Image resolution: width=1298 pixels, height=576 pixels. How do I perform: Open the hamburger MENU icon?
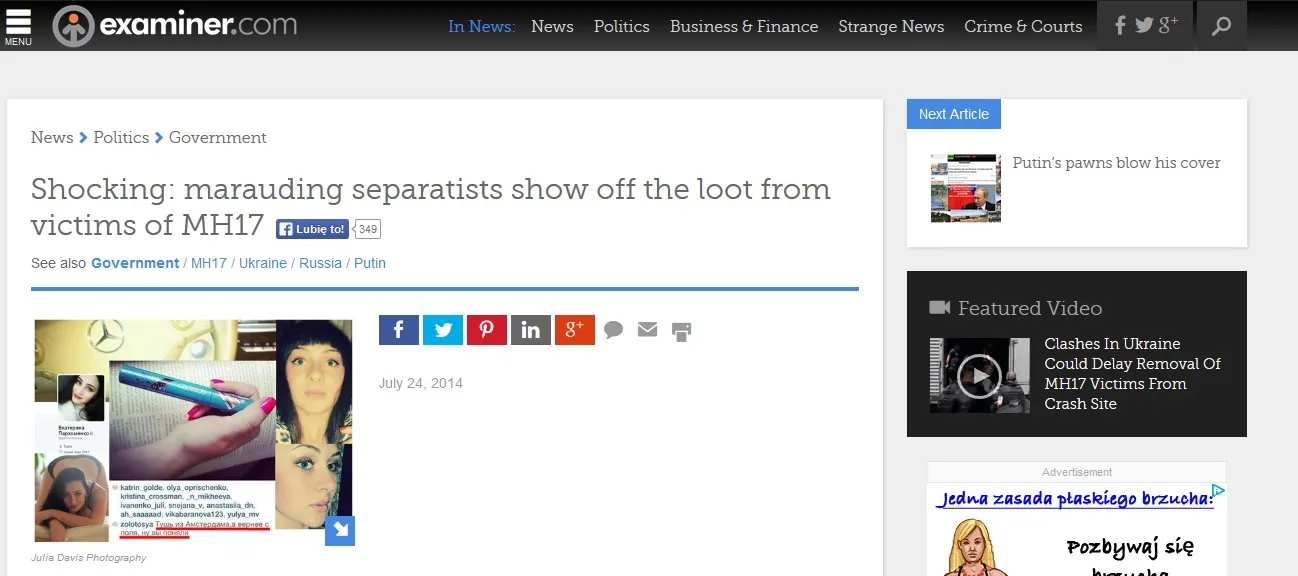18,26
